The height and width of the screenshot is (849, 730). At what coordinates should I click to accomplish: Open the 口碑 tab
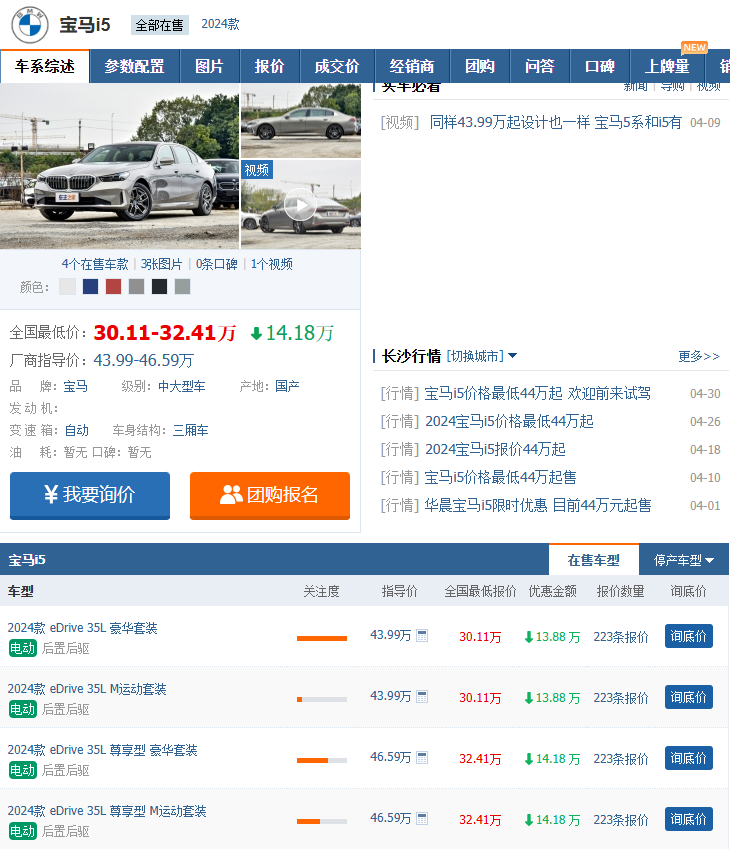pos(600,66)
